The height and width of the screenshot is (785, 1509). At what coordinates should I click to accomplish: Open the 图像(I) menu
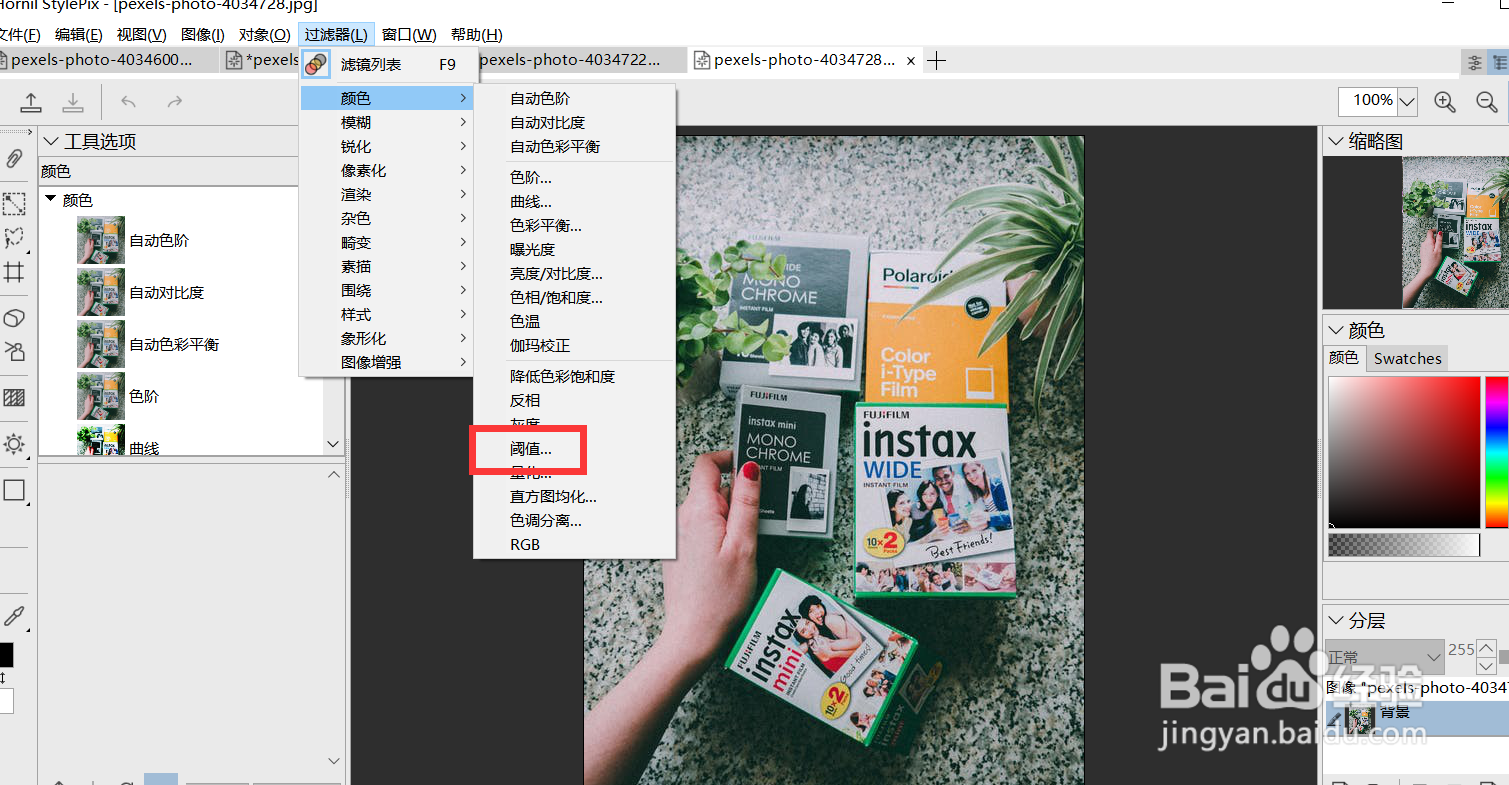pyautogui.click(x=202, y=34)
